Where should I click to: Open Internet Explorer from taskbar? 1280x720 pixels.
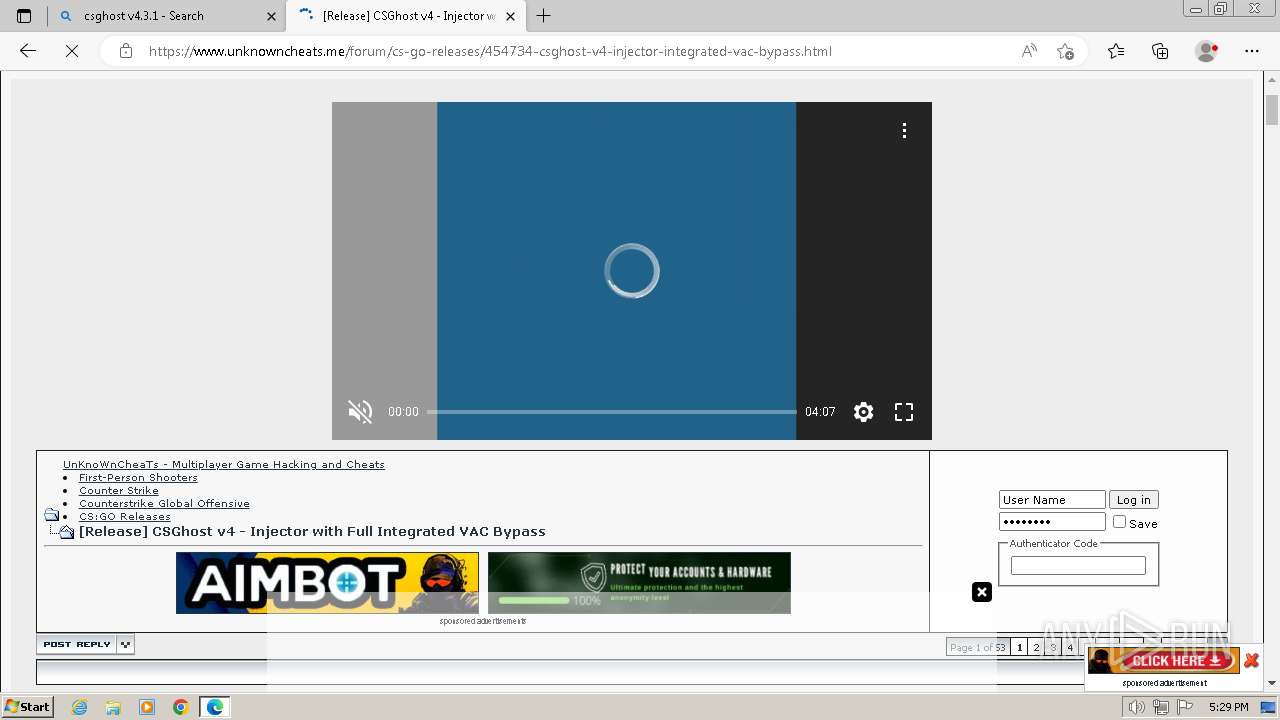(80, 707)
